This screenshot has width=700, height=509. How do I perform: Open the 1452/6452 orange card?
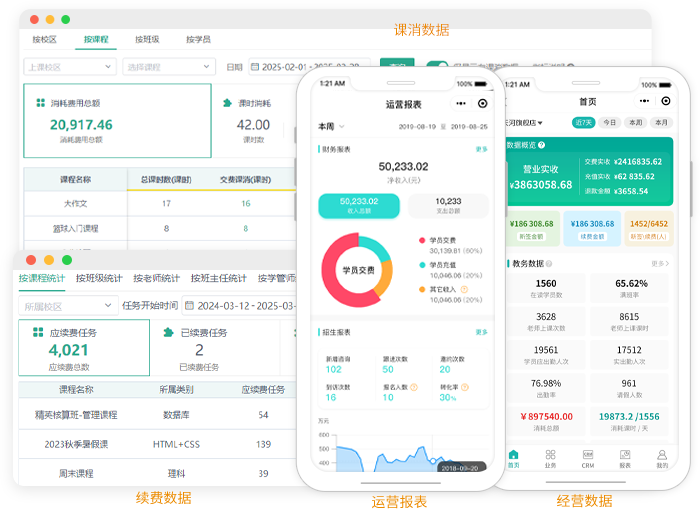pos(649,229)
